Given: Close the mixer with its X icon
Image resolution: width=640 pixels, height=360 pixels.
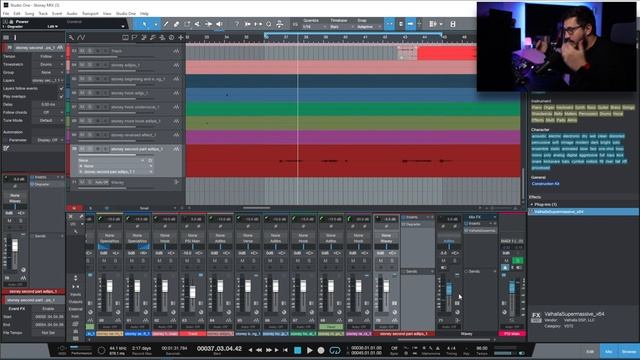Looking at the screenshot, I should (x=70, y=217).
